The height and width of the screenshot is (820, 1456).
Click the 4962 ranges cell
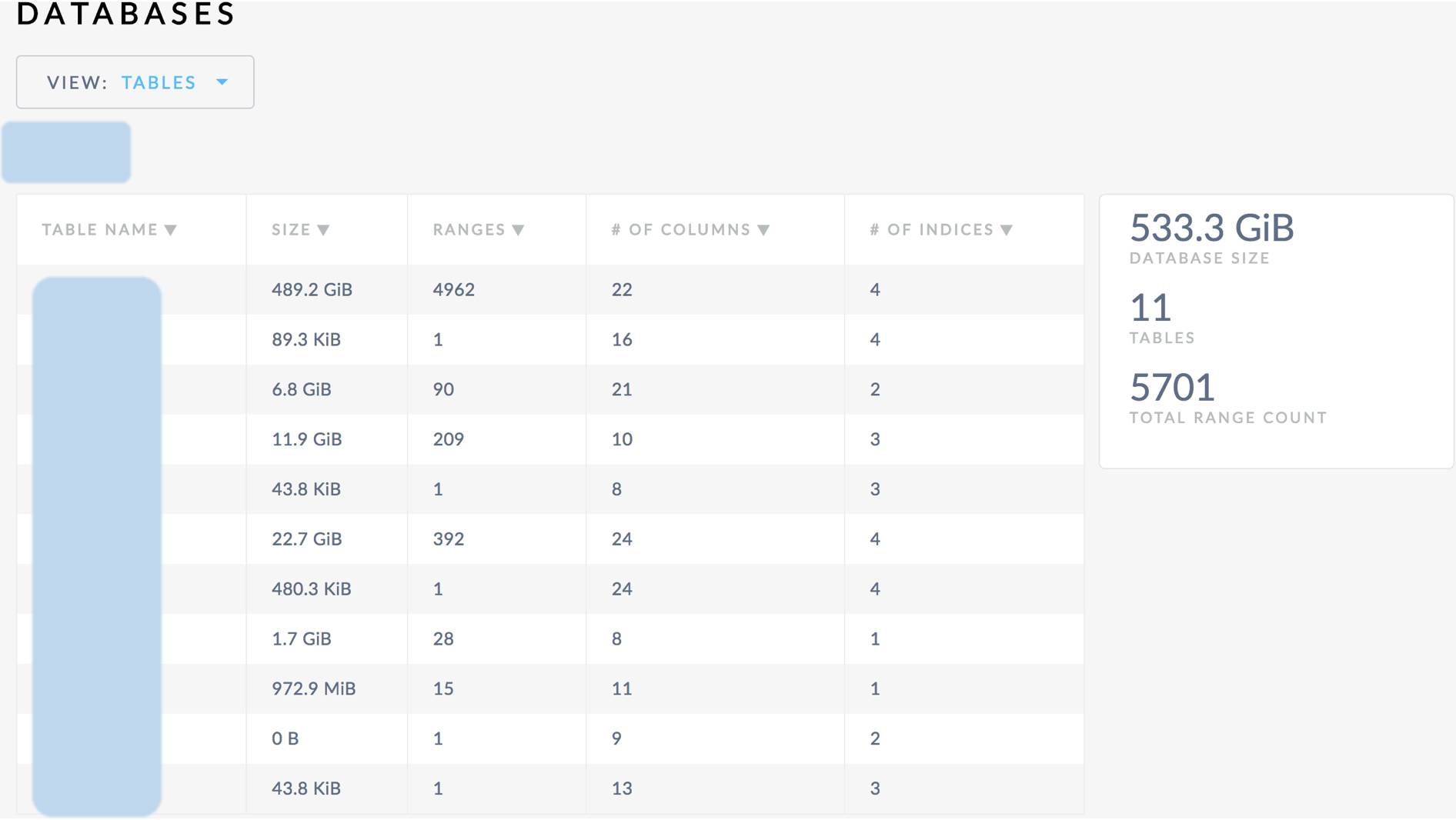pyautogui.click(x=453, y=290)
